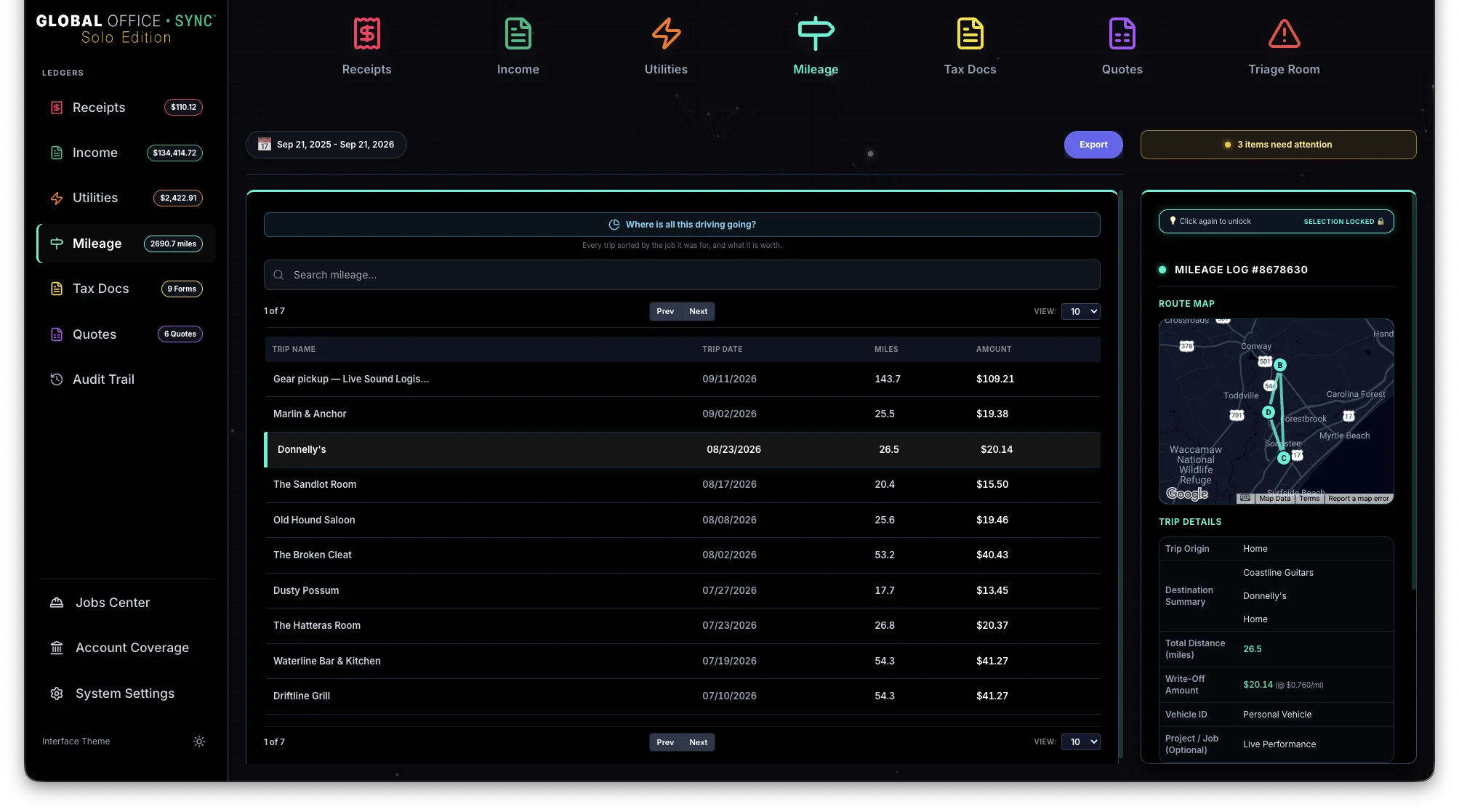Open Receipts ledger in sidebar
The image size is (1459, 812).
click(x=126, y=108)
